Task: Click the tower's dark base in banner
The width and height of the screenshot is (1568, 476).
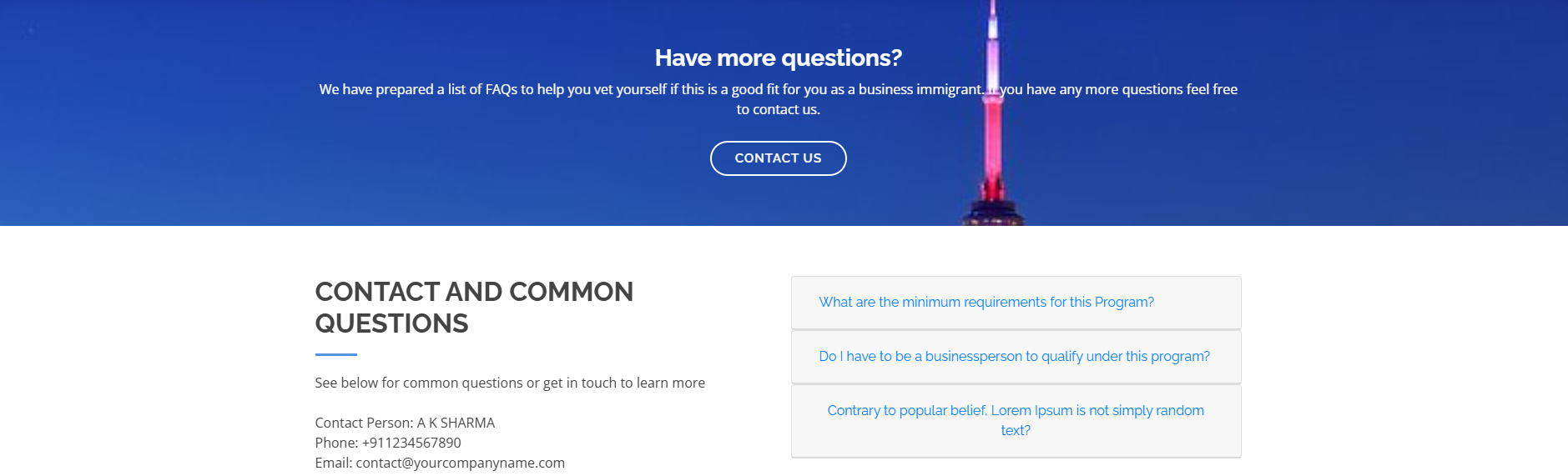Action: click(992, 215)
